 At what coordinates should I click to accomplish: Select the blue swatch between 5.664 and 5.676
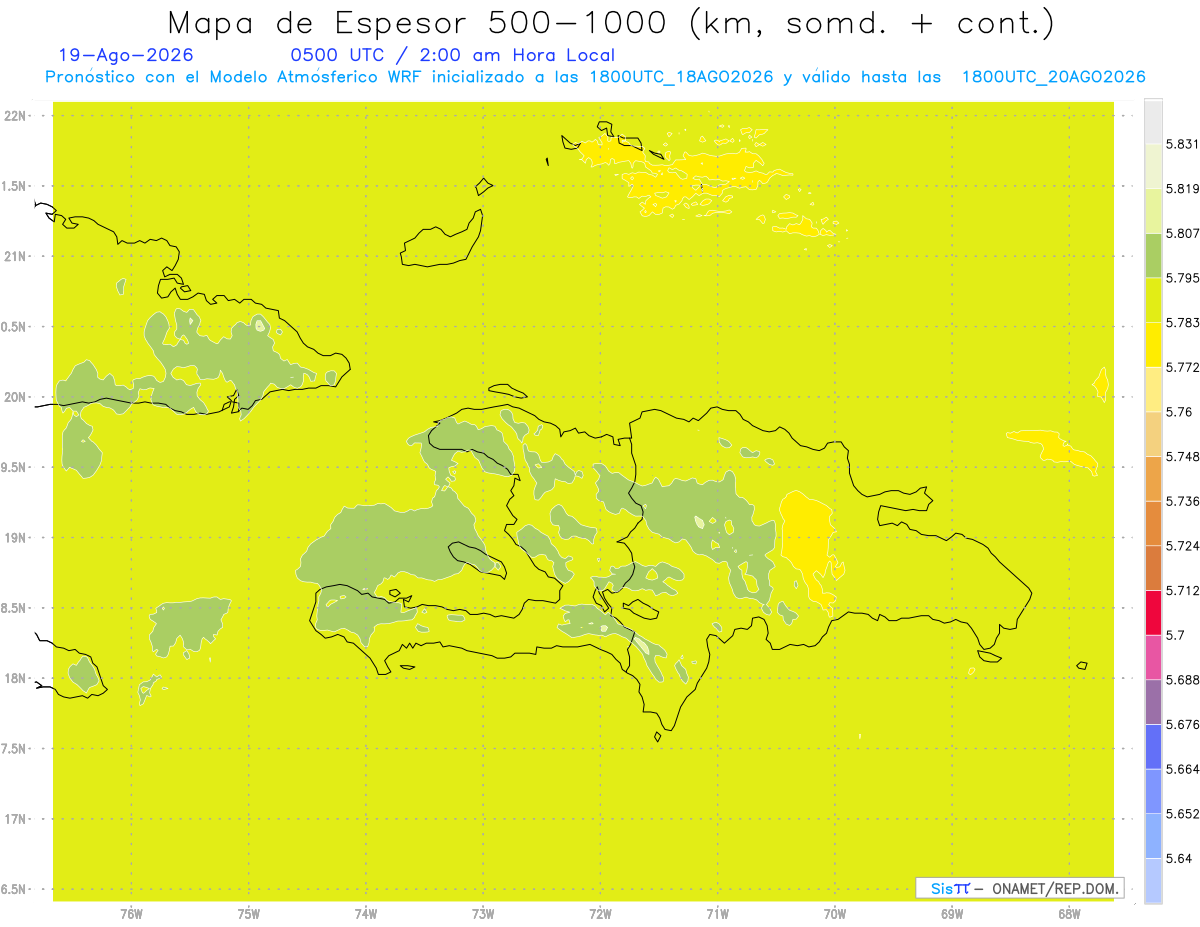1153,747
